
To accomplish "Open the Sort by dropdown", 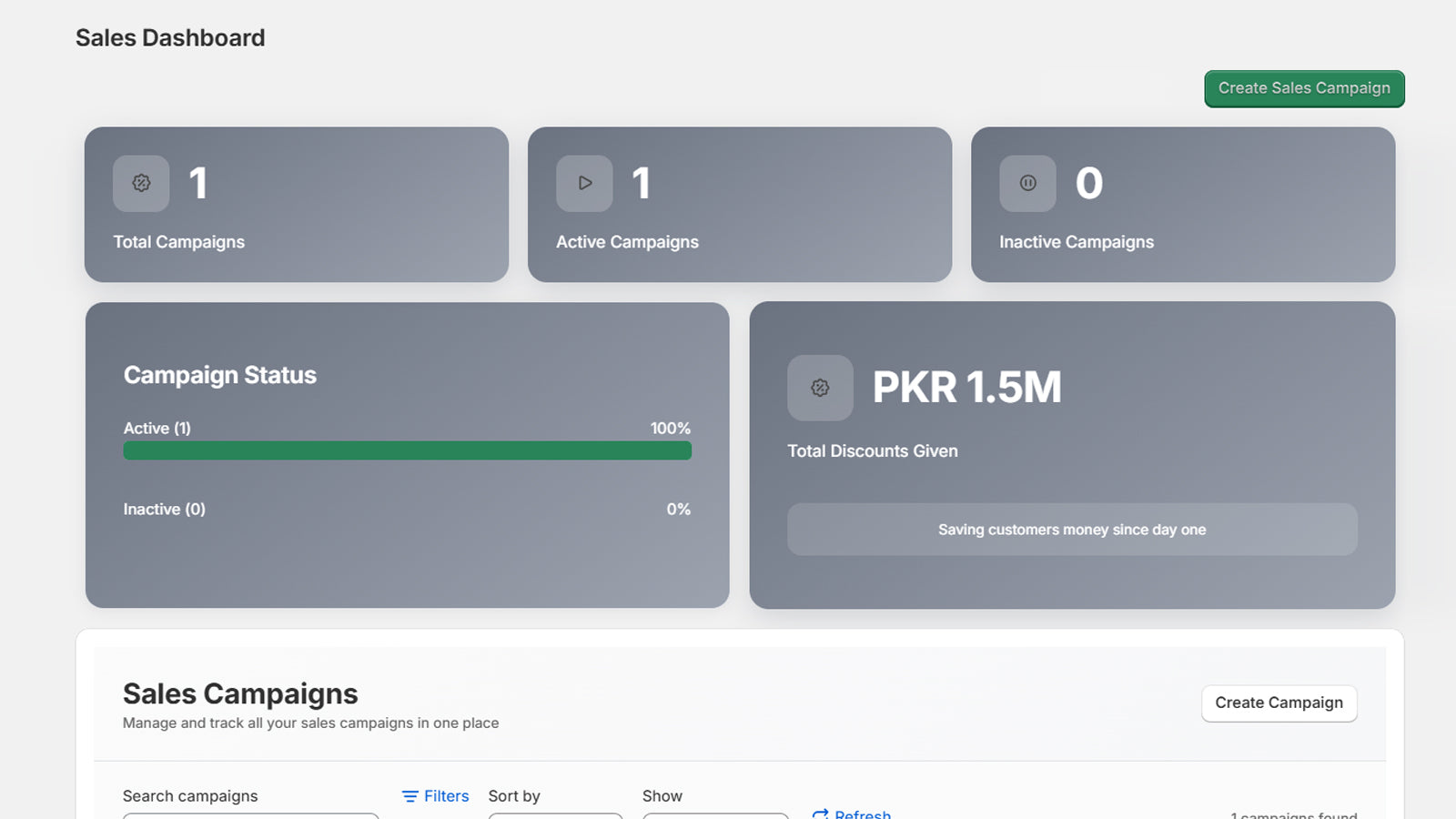I will pyautogui.click(x=555, y=815).
